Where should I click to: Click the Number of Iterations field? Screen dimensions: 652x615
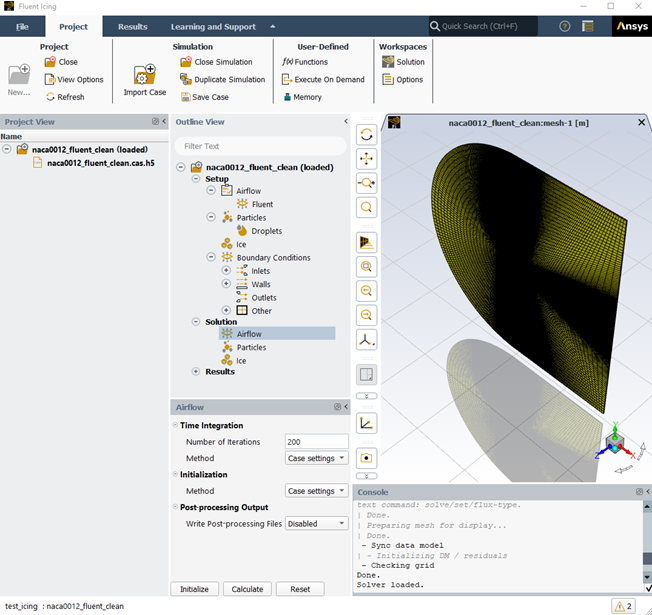pos(316,441)
